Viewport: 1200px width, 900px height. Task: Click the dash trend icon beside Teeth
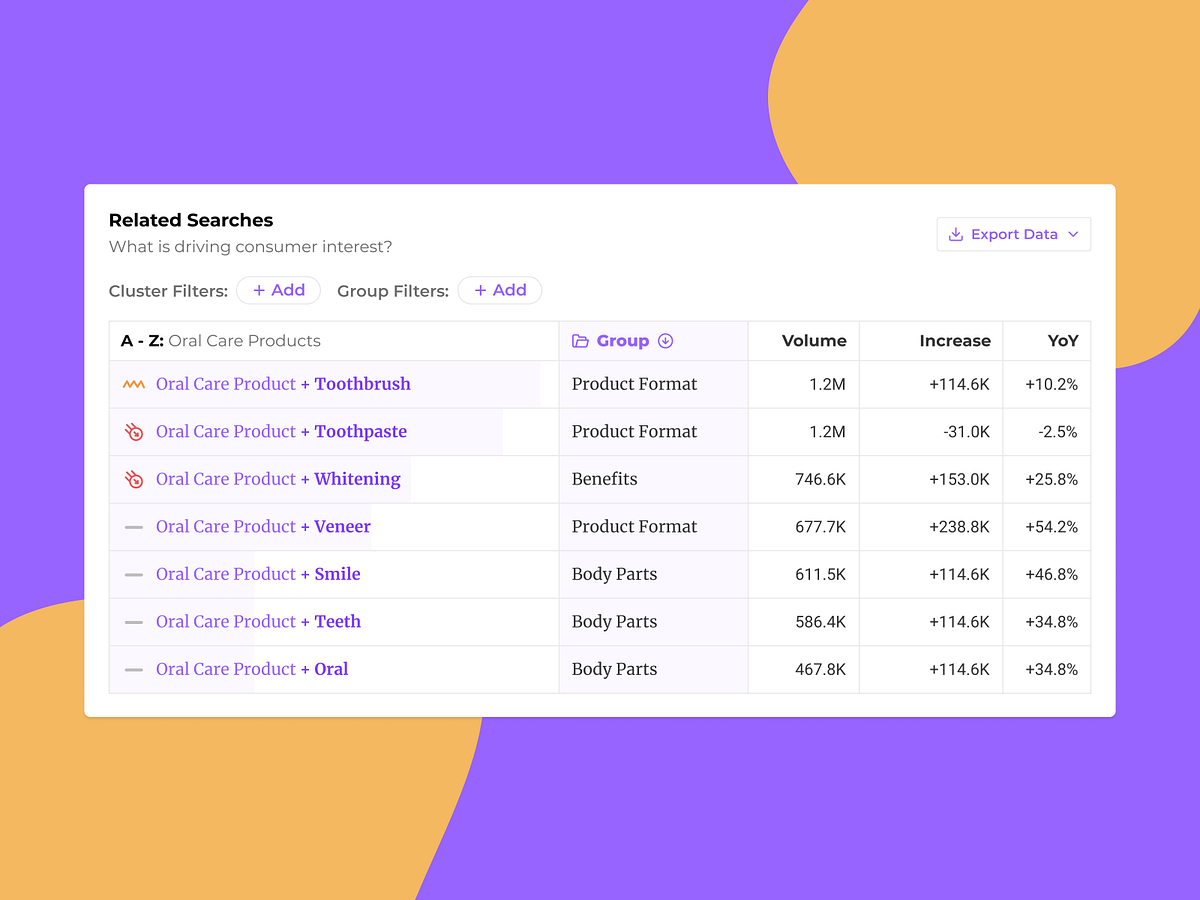coord(134,621)
